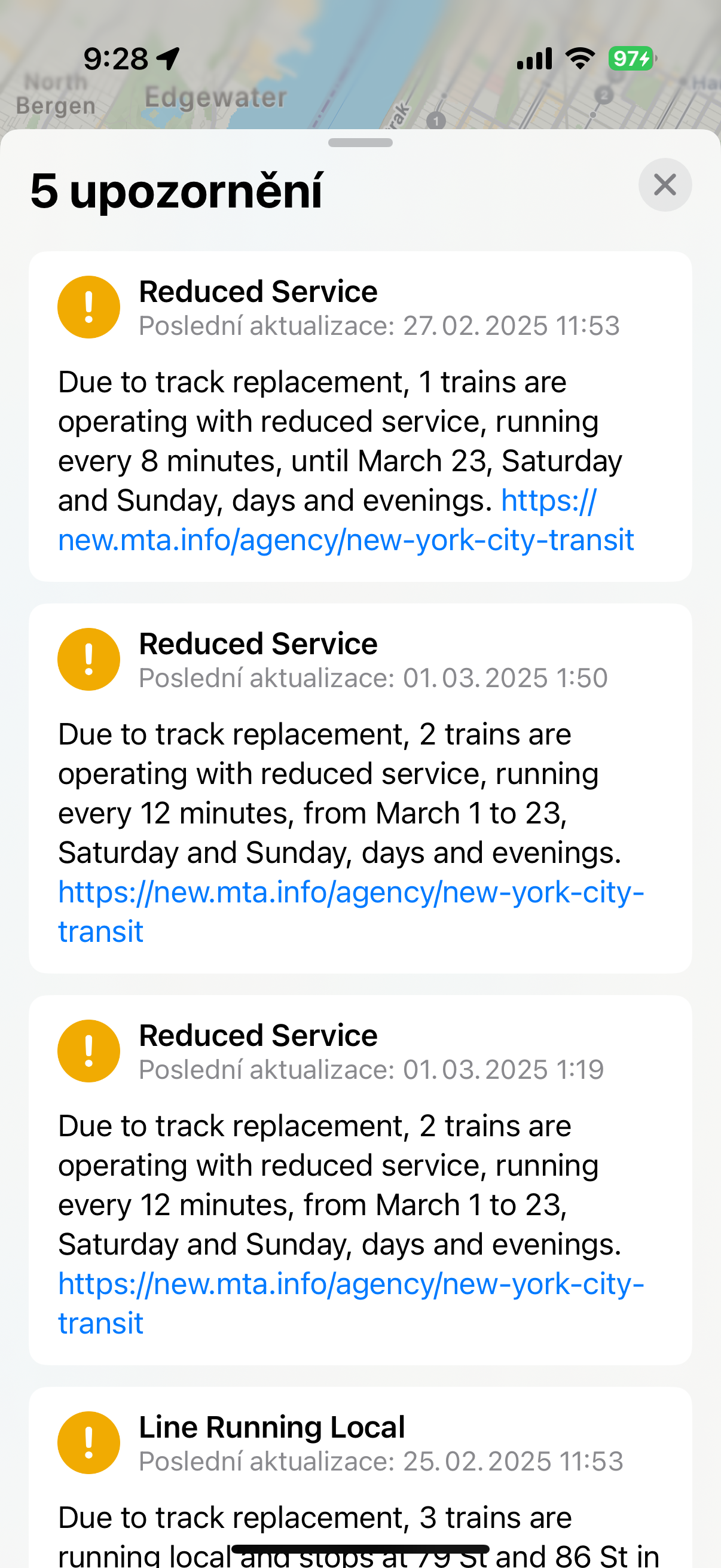This screenshot has width=721, height=1568.
Task: Tap the Line Running Local alert title
Action: coord(271,1427)
